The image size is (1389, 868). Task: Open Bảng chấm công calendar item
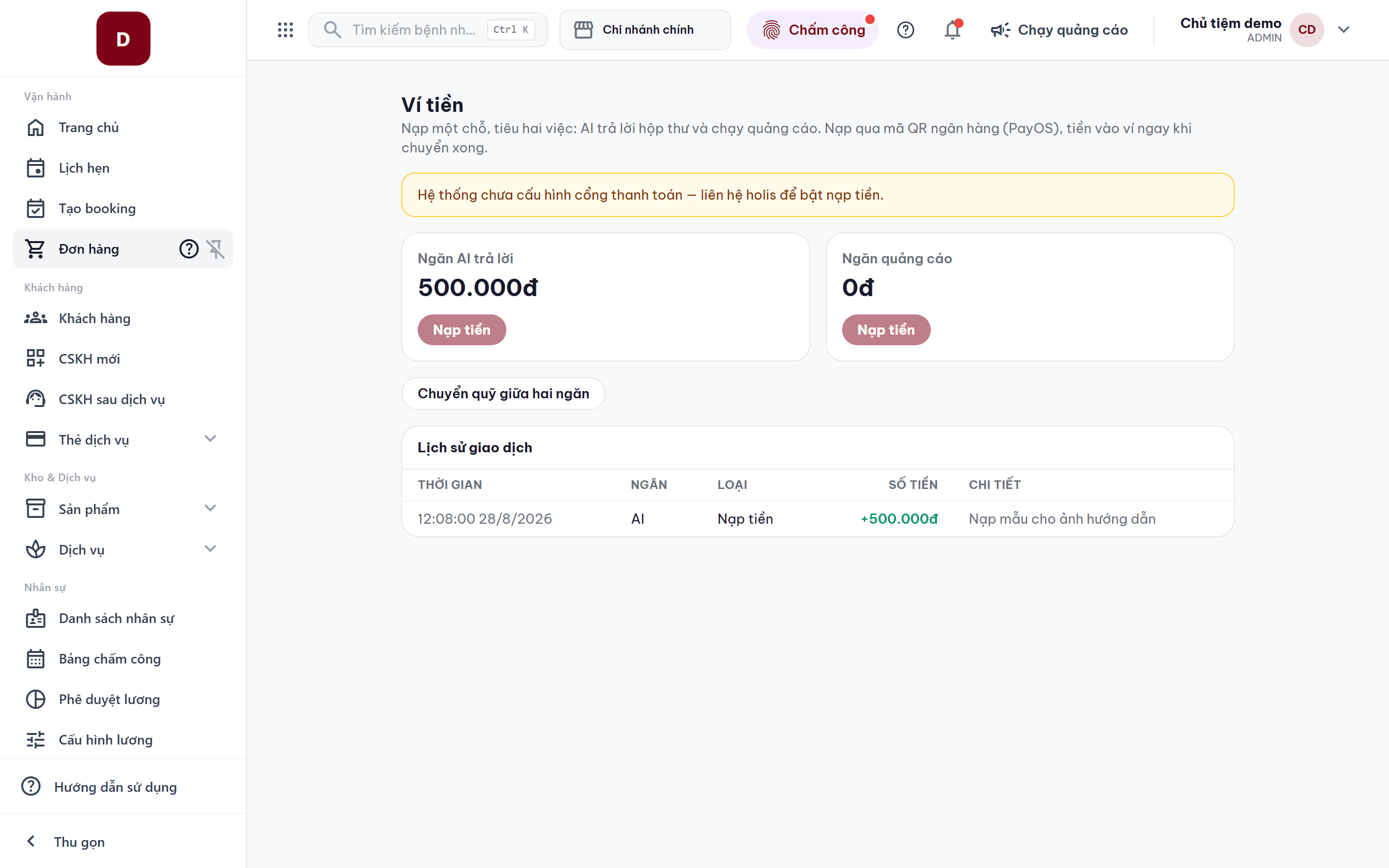(x=123, y=659)
